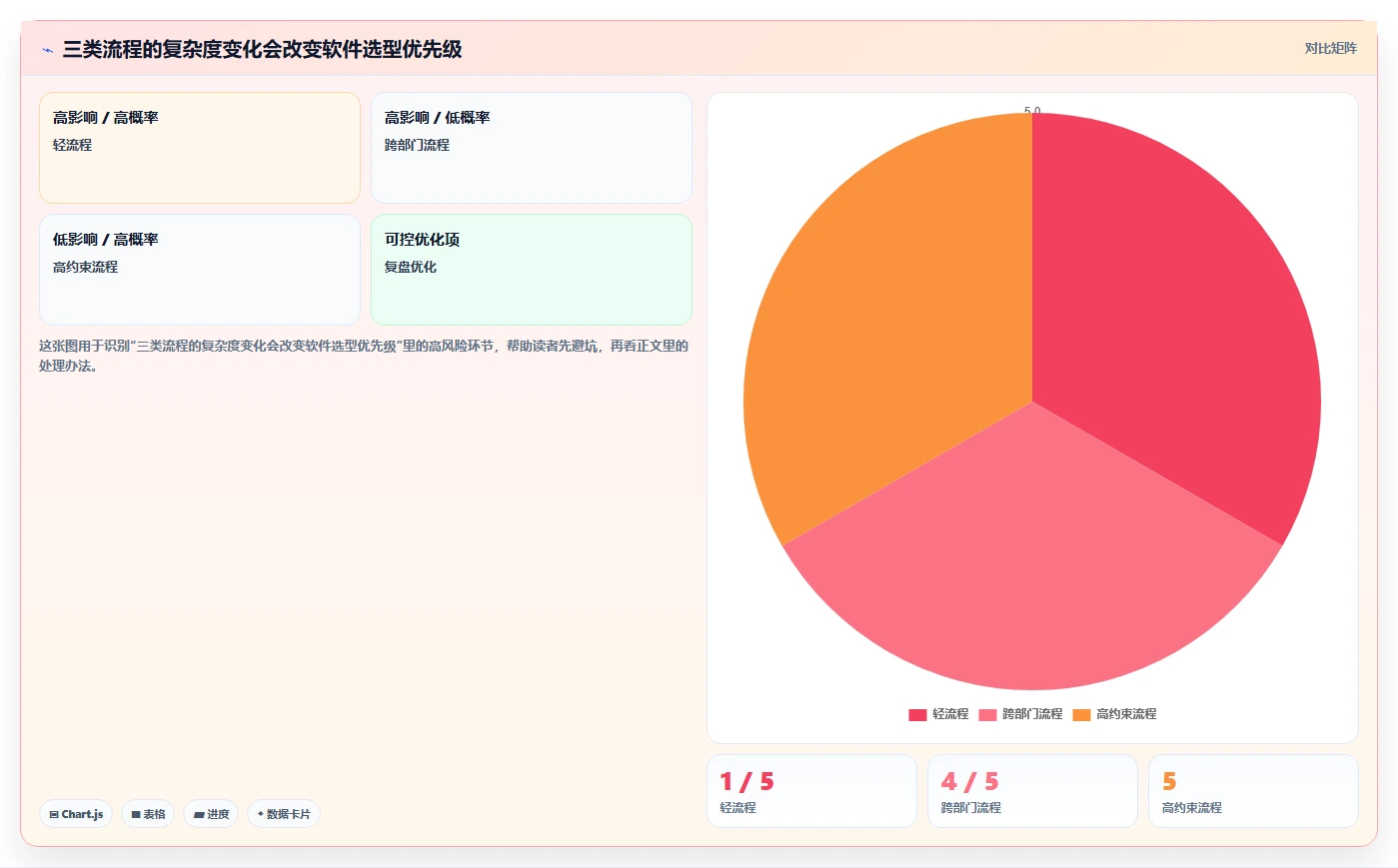
Task: Click the description paragraph starting 这张图用于识别
Action: [x=364, y=356]
